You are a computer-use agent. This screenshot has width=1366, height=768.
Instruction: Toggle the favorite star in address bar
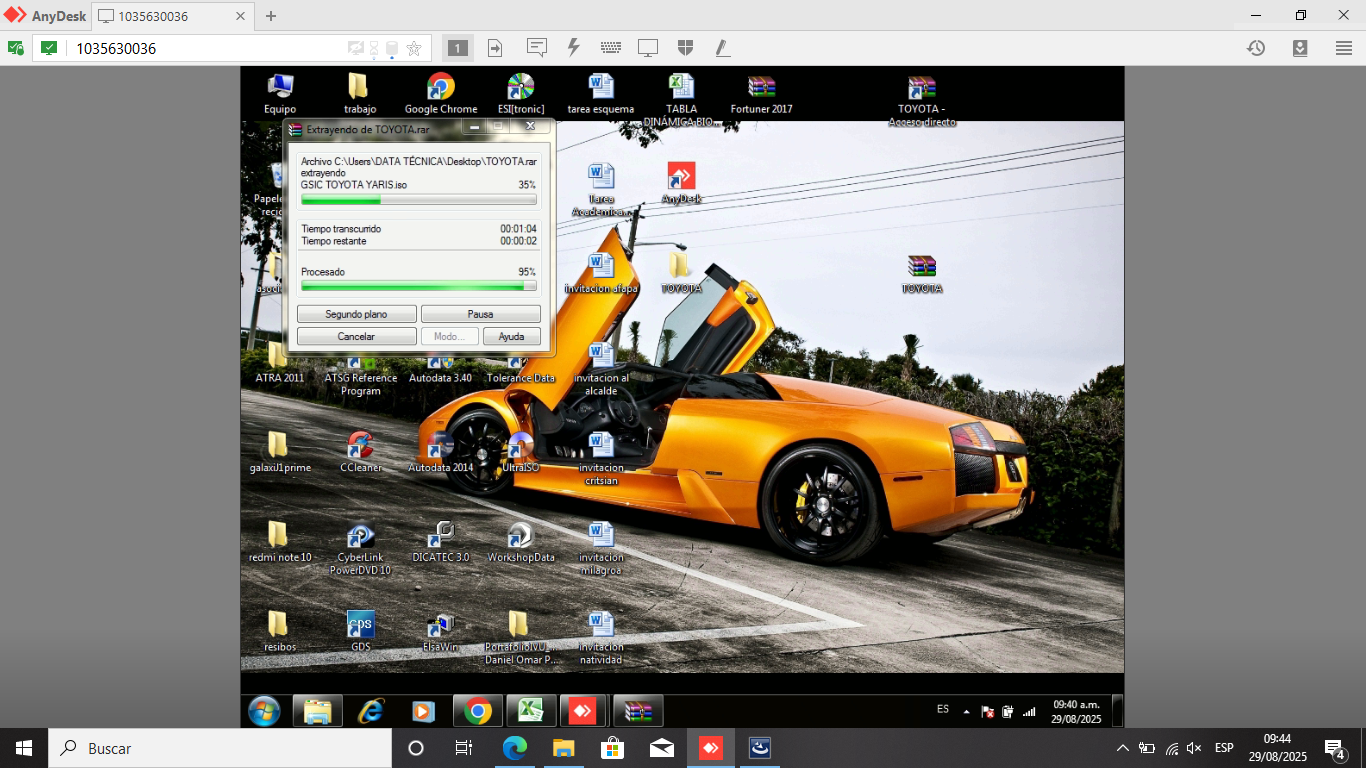pyautogui.click(x=414, y=48)
